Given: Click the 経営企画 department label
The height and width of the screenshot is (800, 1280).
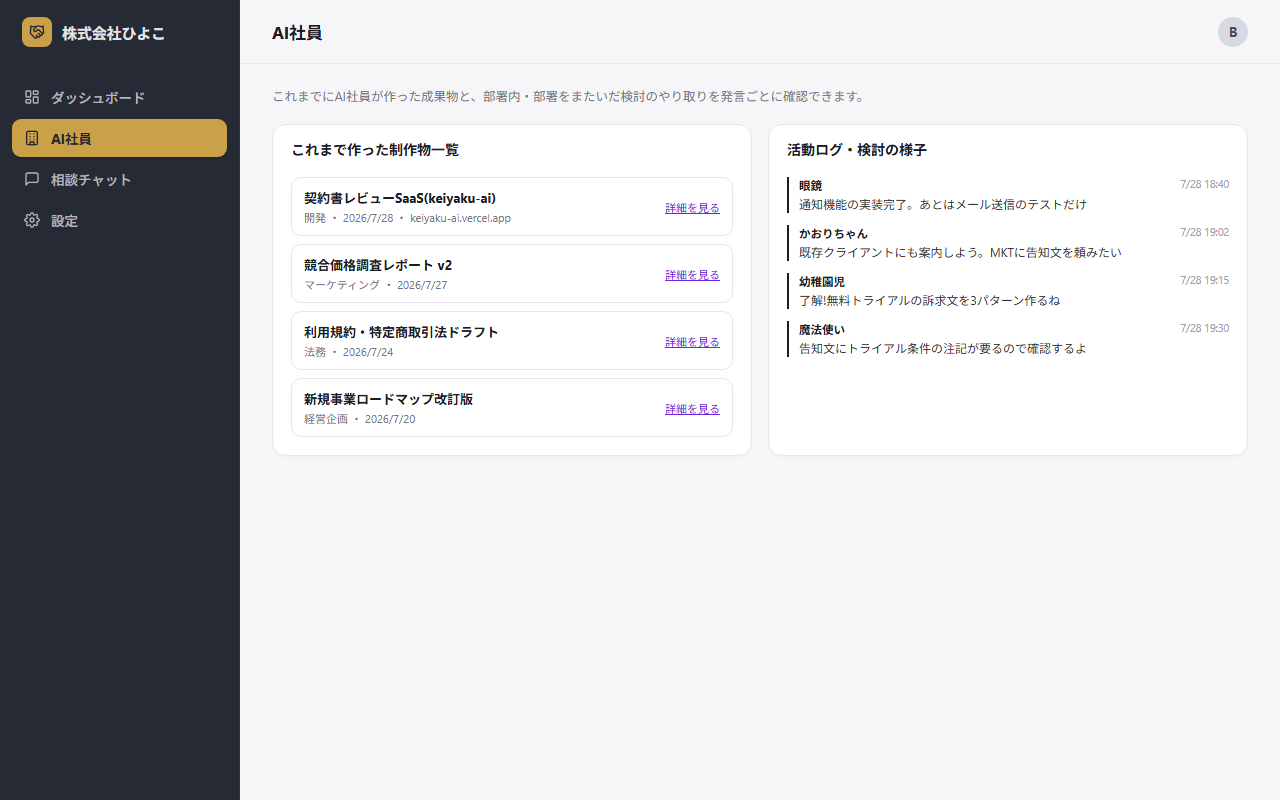Looking at the screenshot, I should pyautogui.click(x=326, y=419).
